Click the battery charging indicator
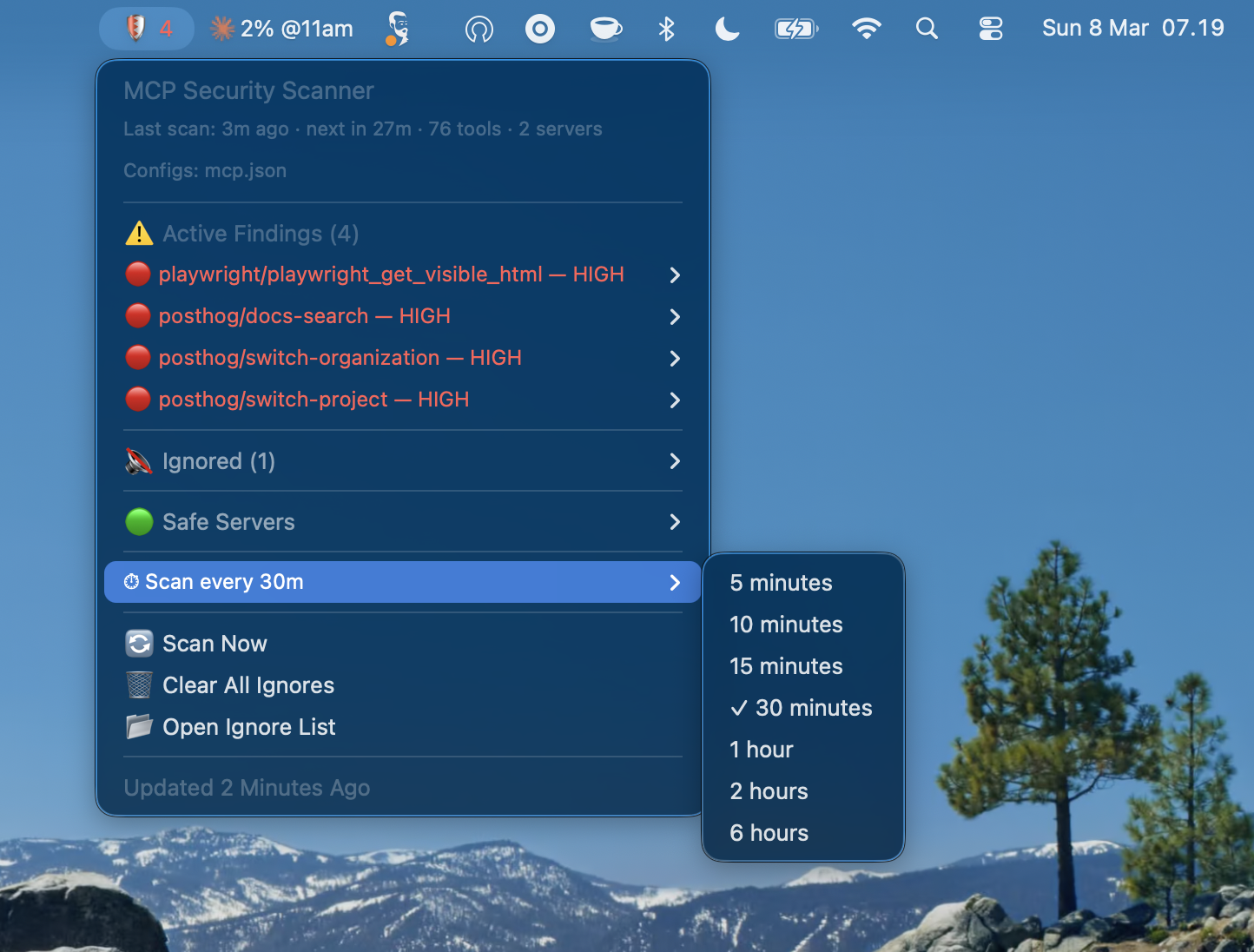The image size is (1254, 952). pyautogui.click(x=795, y=28)
